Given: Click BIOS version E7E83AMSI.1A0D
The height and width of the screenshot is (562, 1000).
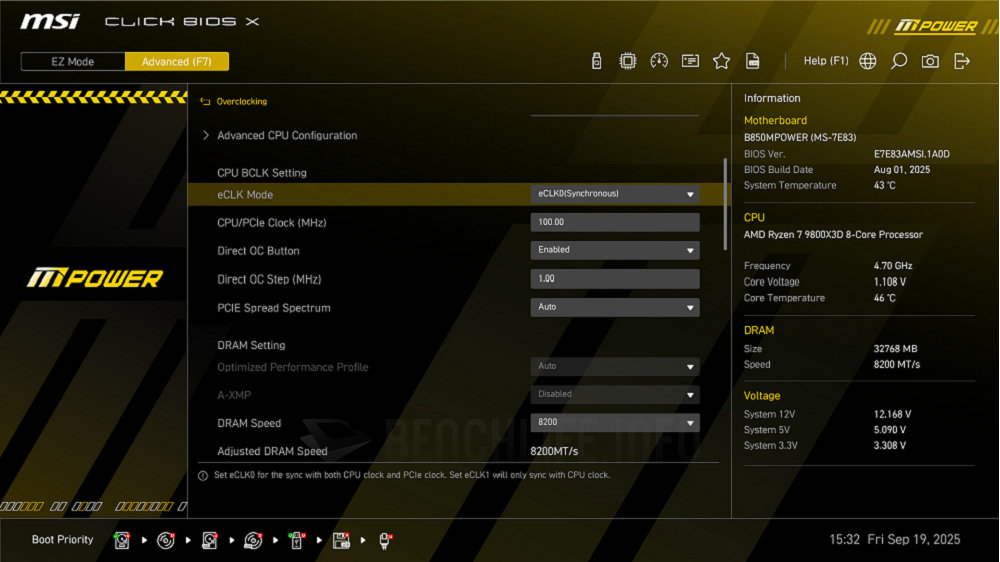Looking at the screenshot, I should tap(911, 154).
